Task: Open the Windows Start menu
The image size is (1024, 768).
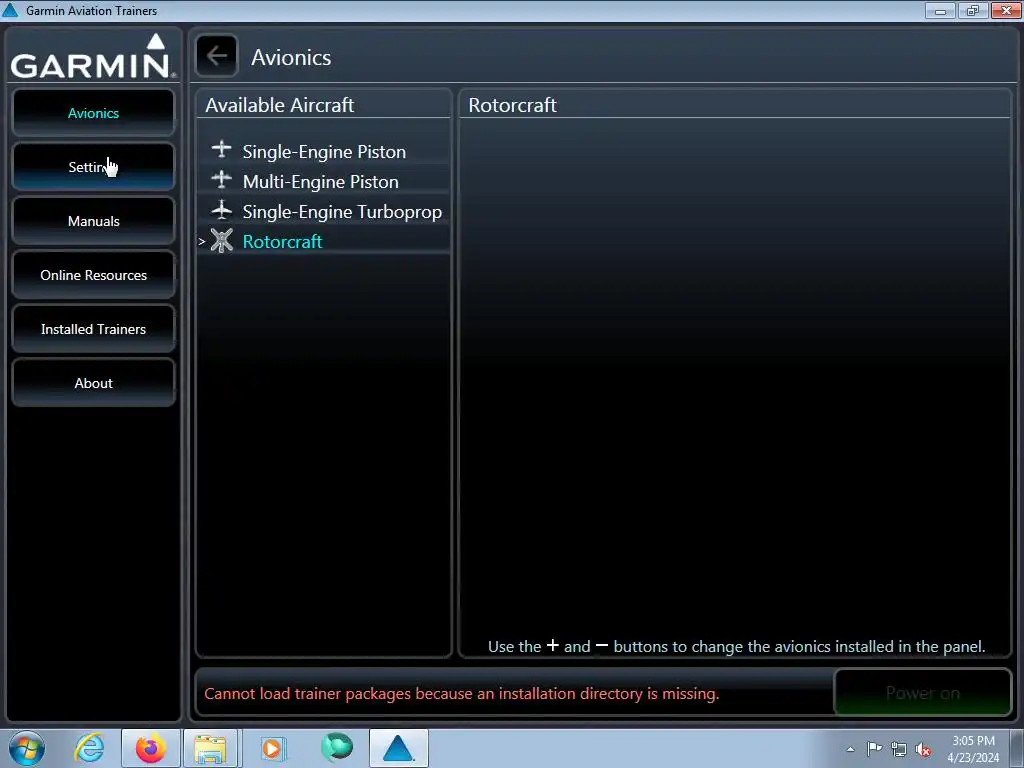Action: pyautogui.click(x=27, y=748)
